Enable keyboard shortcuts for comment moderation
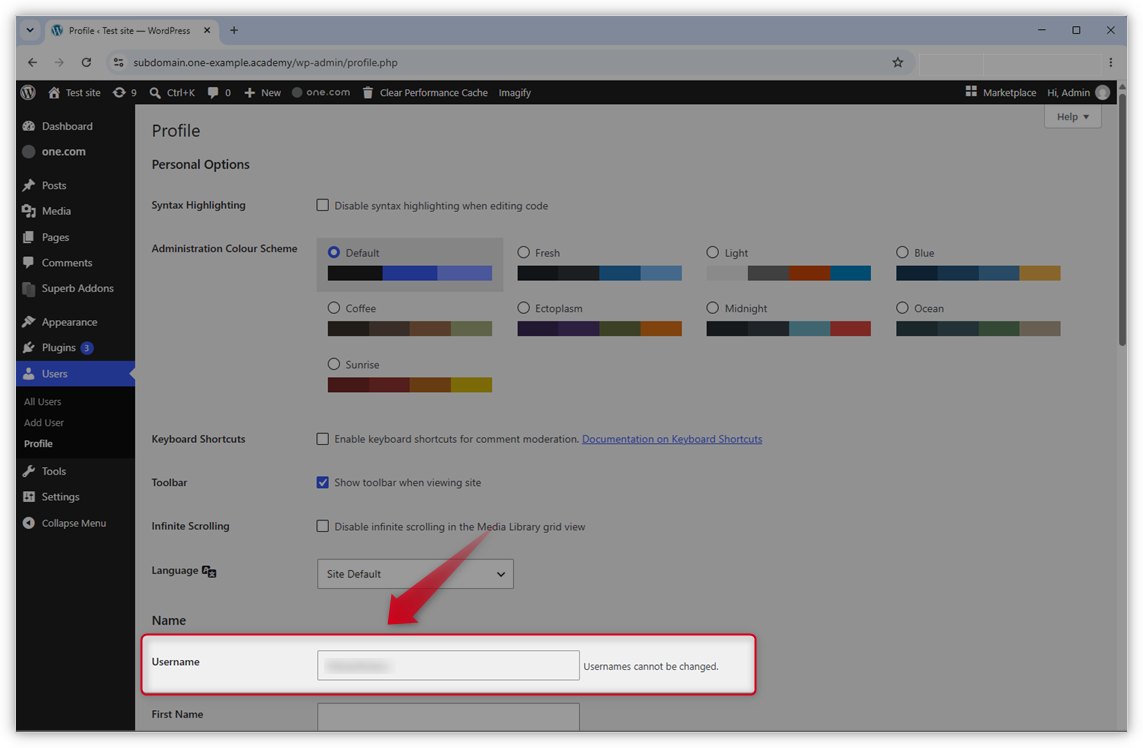 tap(322, 438)
